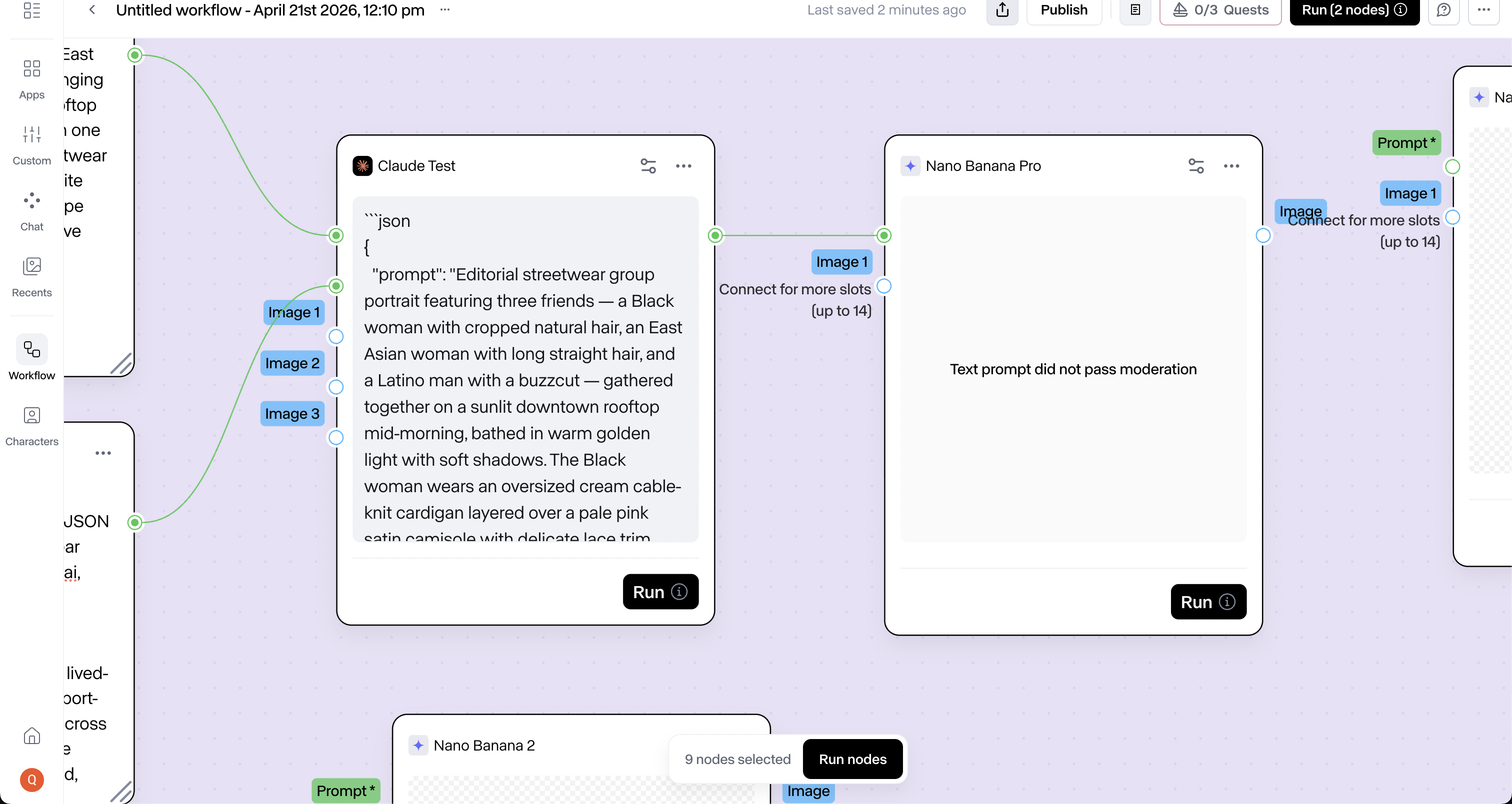Click the Claude Test Image 2 port
Screen dimensions: 1512x804
[x=335, y=387]
